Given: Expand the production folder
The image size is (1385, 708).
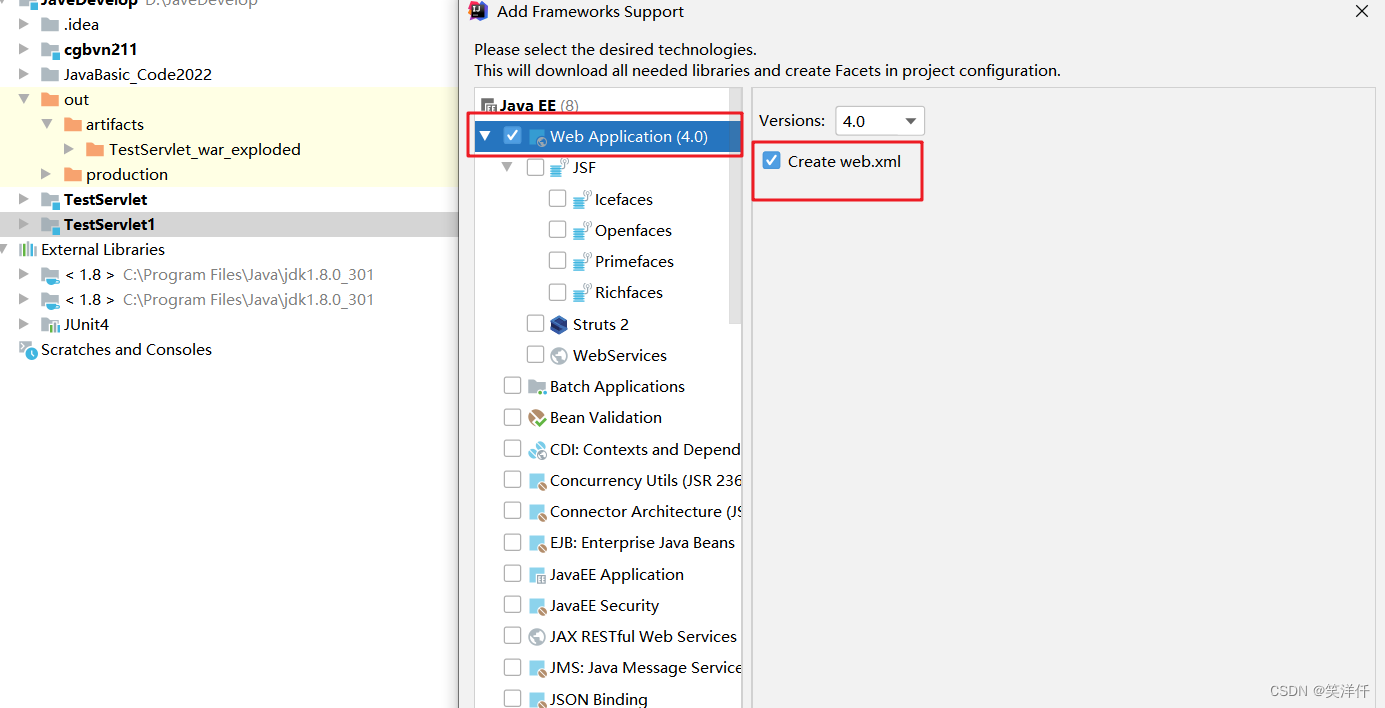Looking at the screenshot, I should 47,174.
